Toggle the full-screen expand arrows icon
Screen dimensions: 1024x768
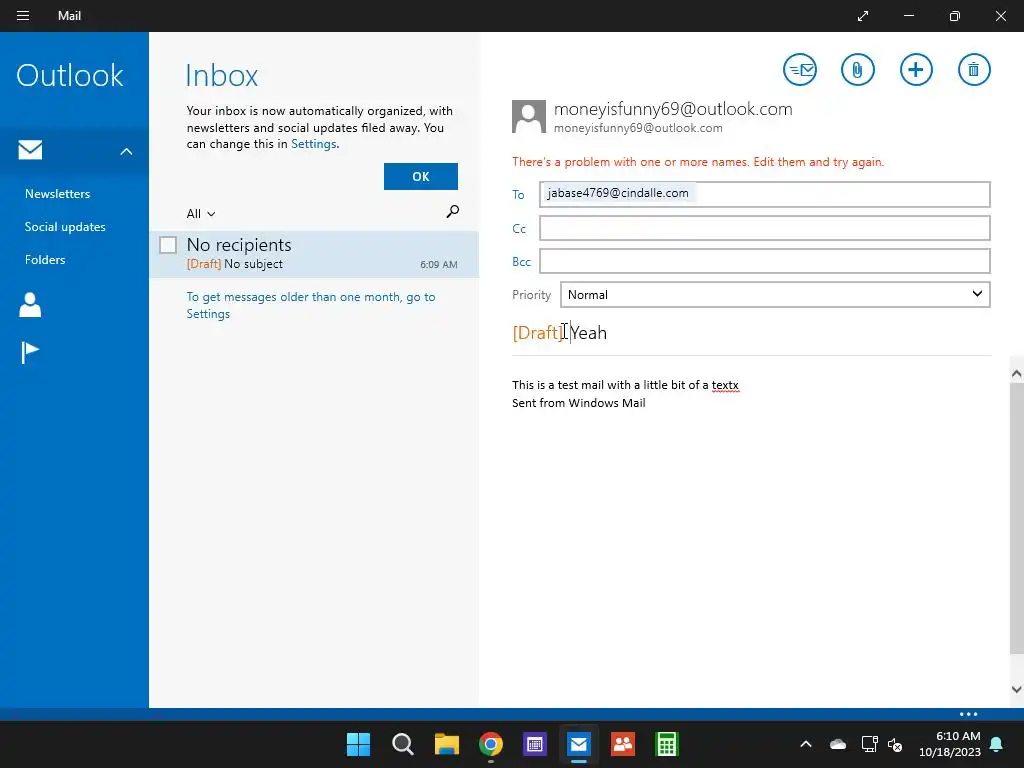pos(863,16)
